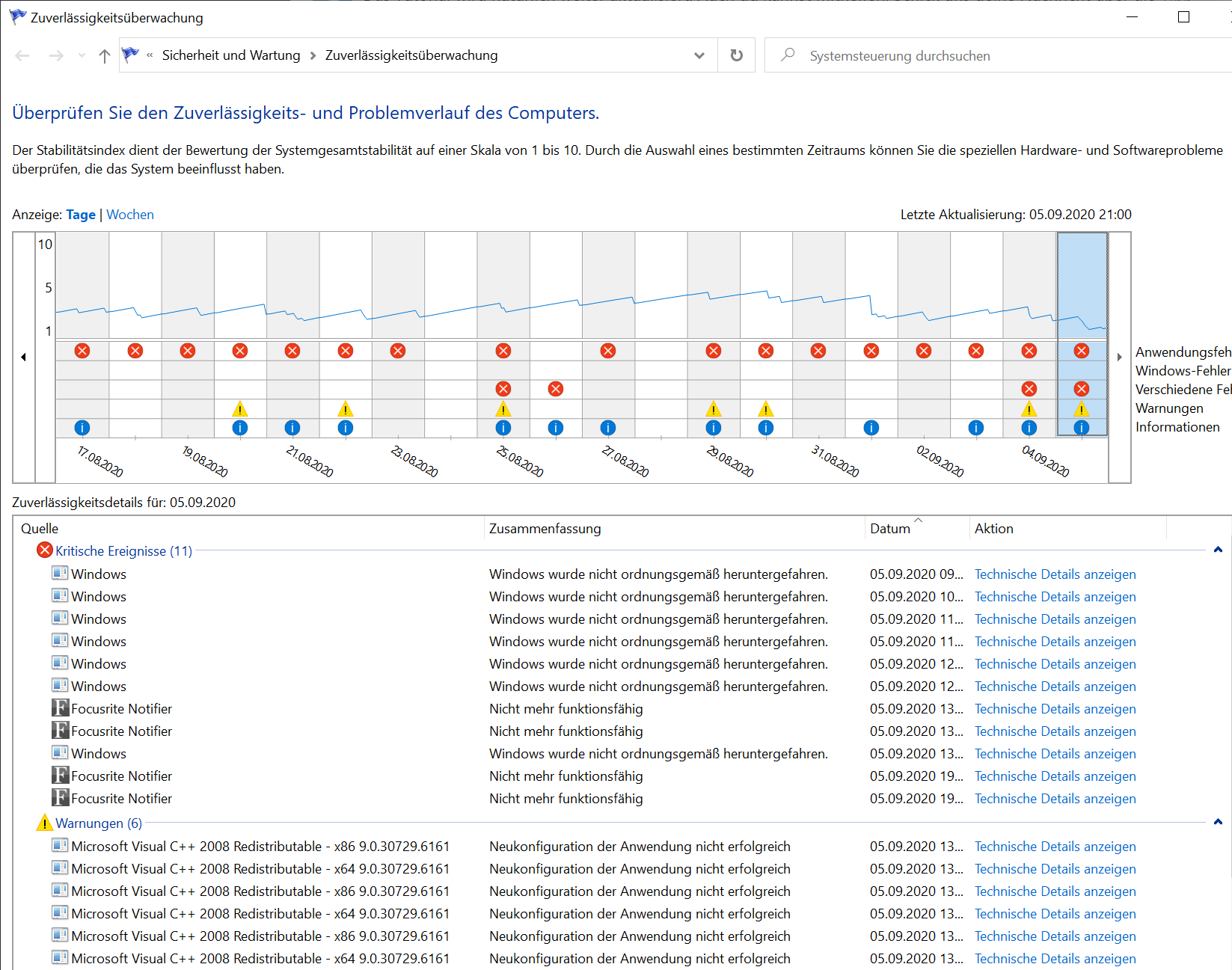Image resolution: width=1232 pixels, height=970 pixels.
Task: Switch chart view to Tage
Action: tap(81, 215)
